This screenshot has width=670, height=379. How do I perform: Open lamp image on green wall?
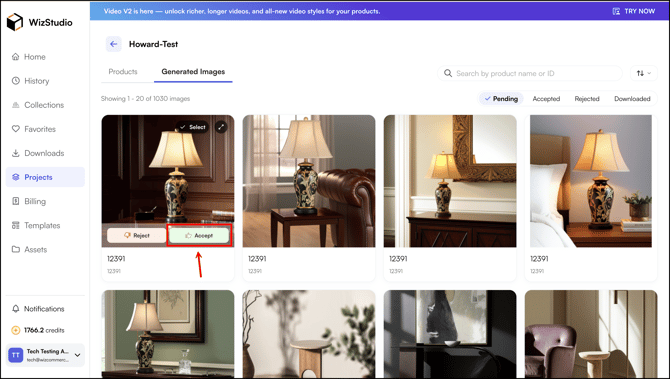[x=168, y=334]
